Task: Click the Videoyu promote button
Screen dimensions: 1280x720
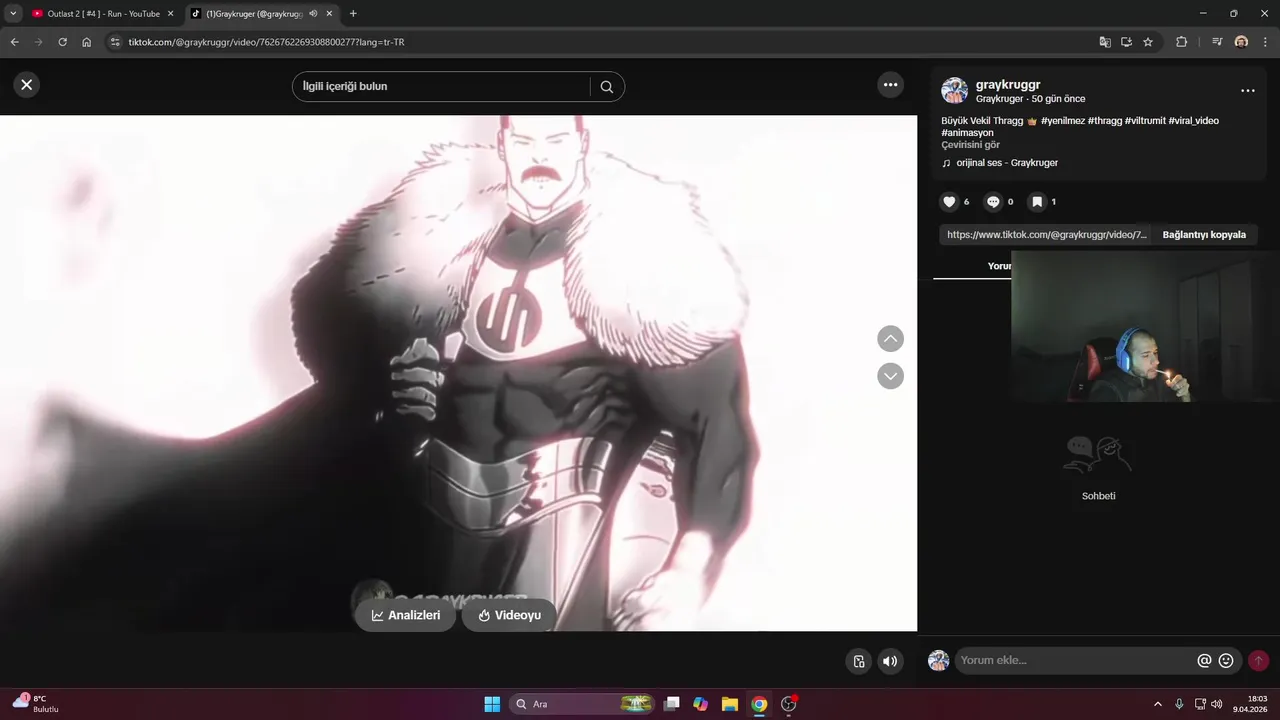Action: tap(509, 615)
